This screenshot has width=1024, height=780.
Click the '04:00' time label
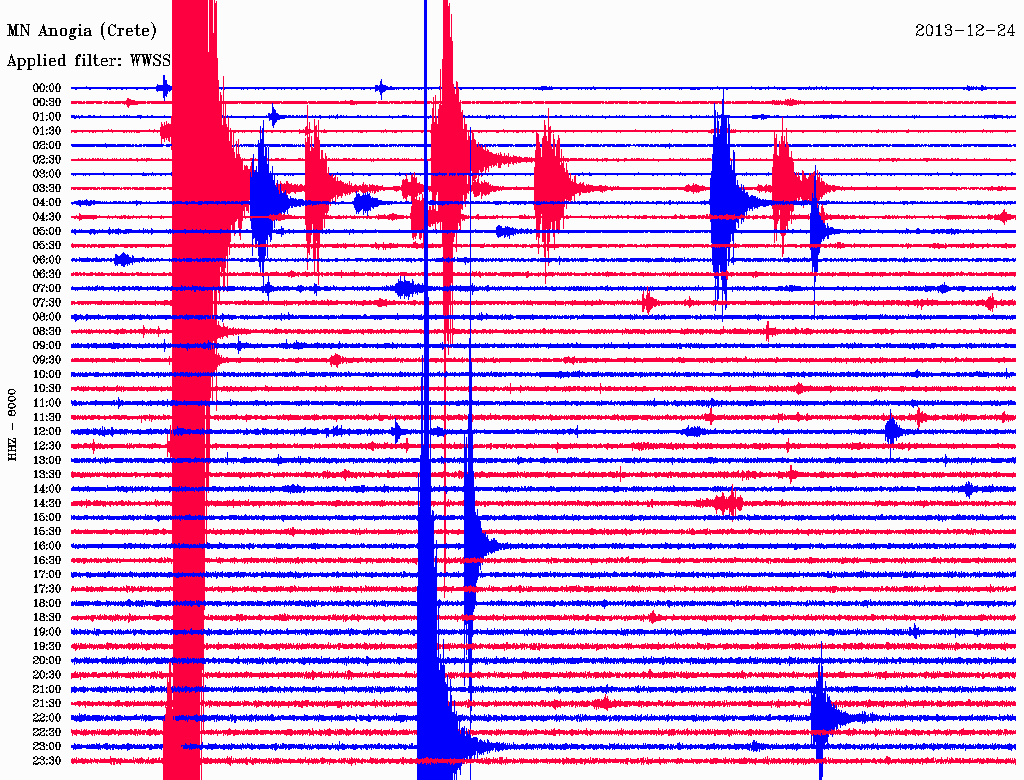pos(47,203)
